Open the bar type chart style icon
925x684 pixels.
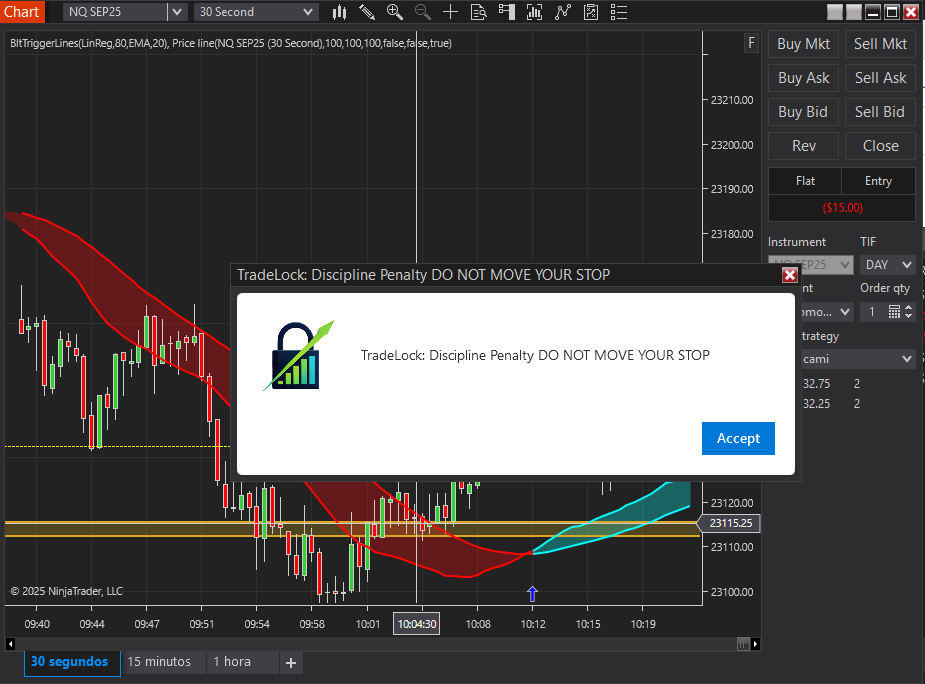point(339,12)
